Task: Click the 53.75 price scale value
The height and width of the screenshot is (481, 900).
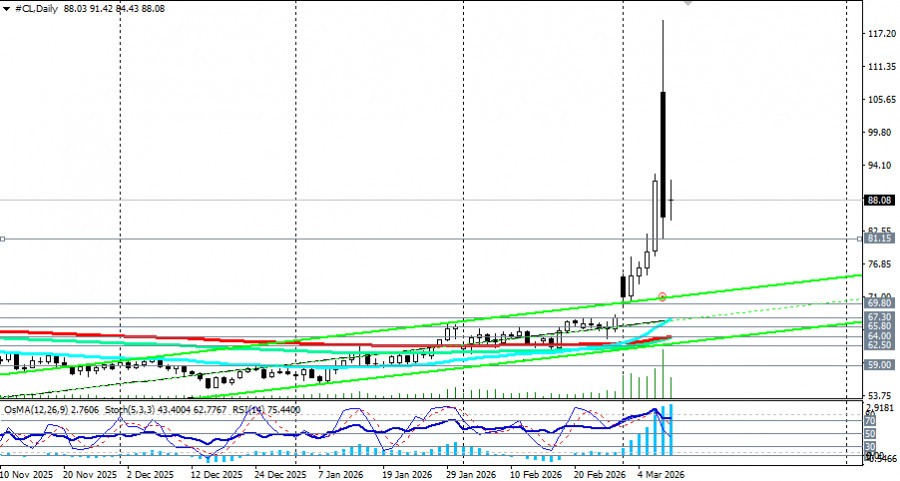Action: pos(882,396)
